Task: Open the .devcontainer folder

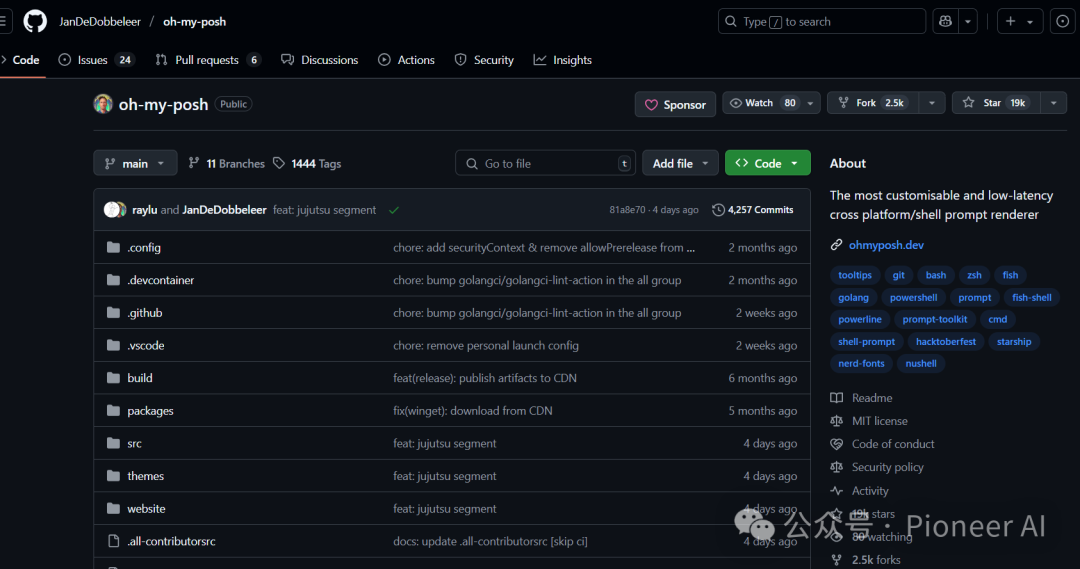Action: (x=160, y=280)
